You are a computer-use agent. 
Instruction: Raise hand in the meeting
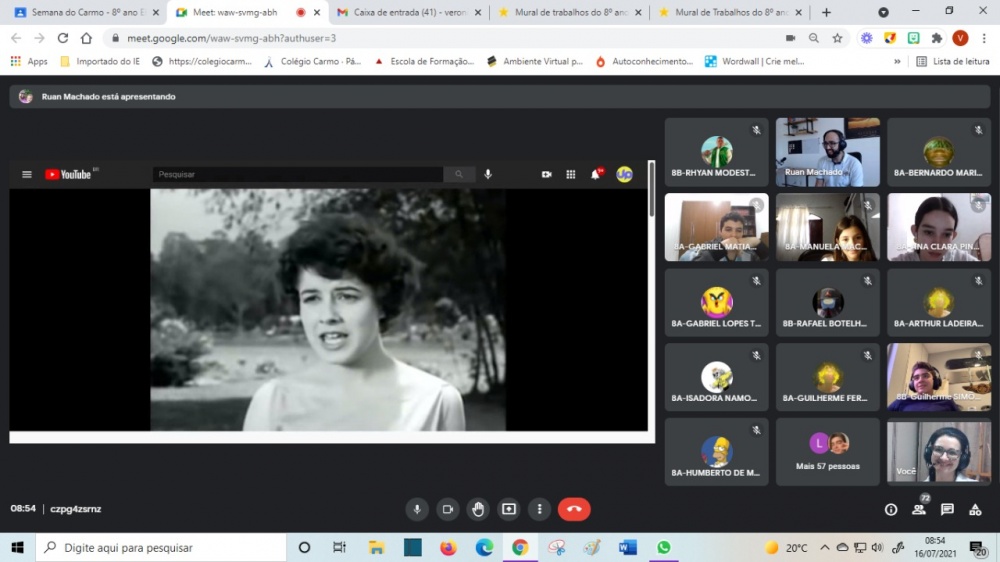click(x=478, y=509)
